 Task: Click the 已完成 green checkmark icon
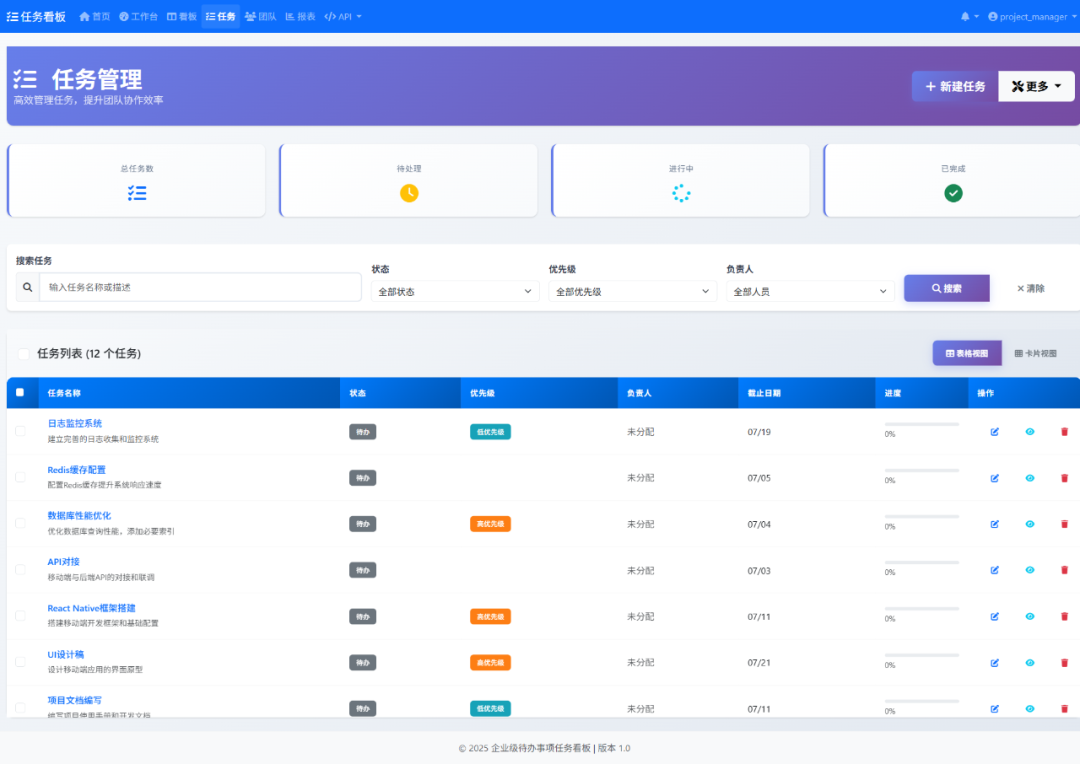pos(953,194)
